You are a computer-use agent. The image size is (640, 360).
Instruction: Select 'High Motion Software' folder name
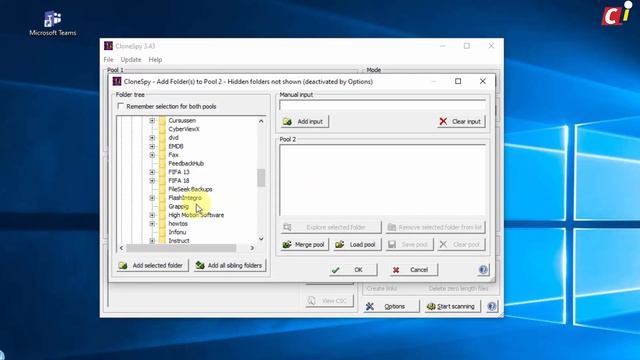[x=196, y=215]
